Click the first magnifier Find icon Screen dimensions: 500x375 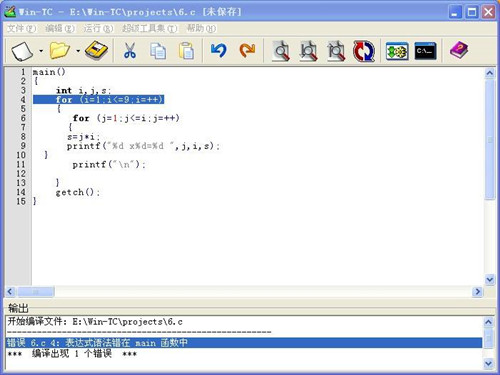281,51
